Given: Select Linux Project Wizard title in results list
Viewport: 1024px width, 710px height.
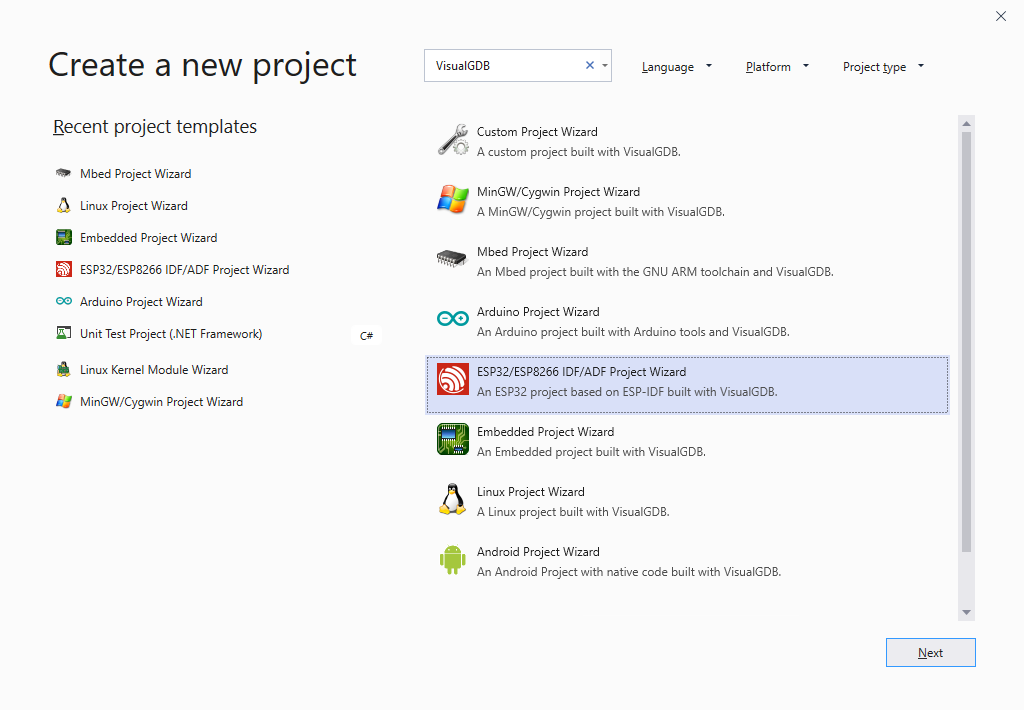Looking at the screenshot, I should click(x=530, y=492).
